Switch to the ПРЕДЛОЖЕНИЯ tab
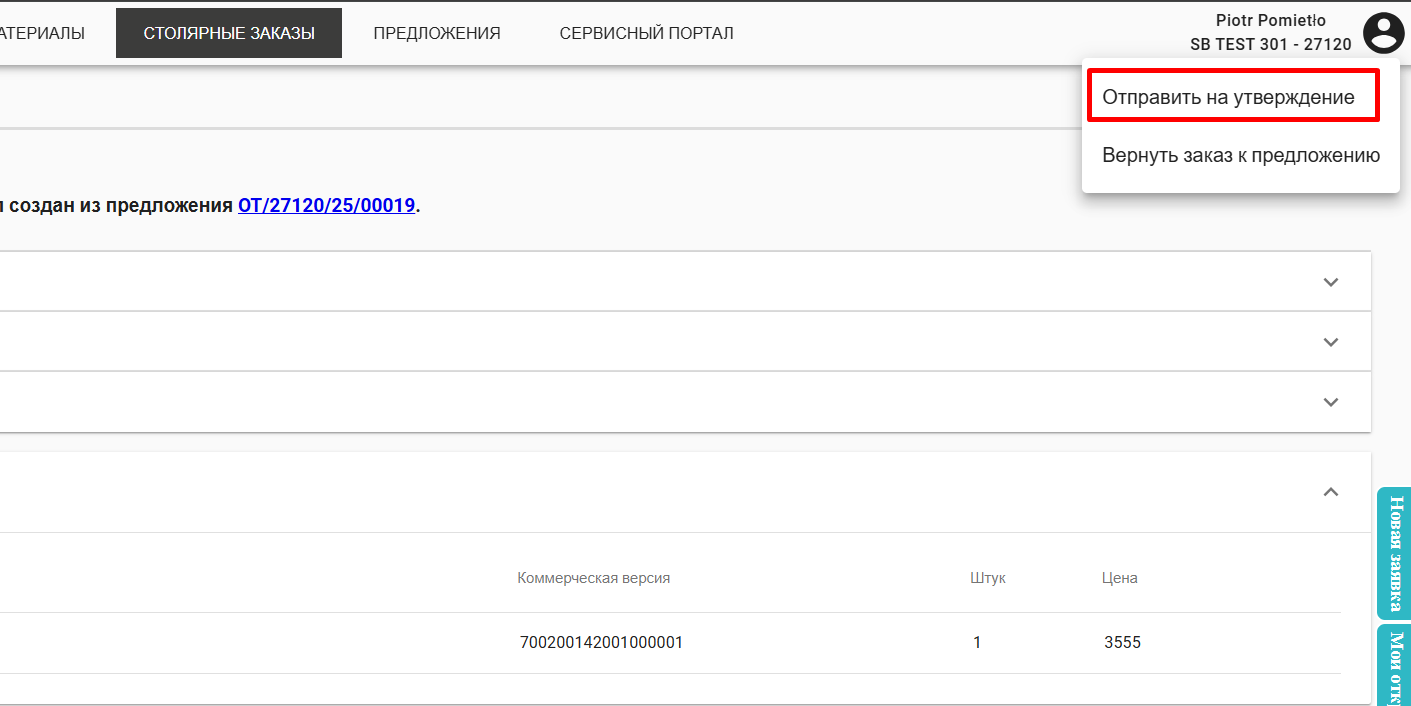 click(437, 33)
